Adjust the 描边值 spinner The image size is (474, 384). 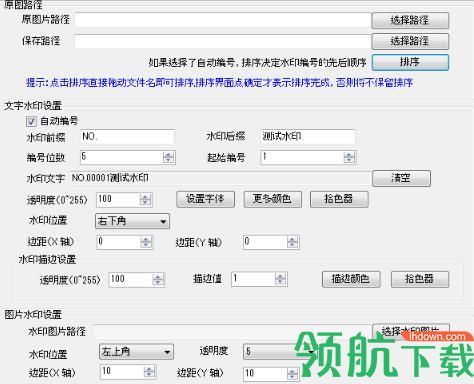281,279
